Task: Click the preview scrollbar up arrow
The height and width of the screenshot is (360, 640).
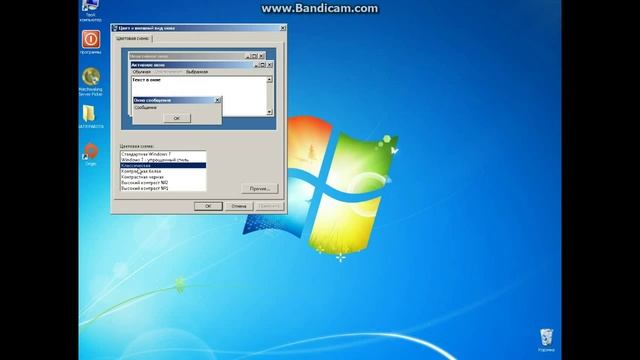Action: 269,80
